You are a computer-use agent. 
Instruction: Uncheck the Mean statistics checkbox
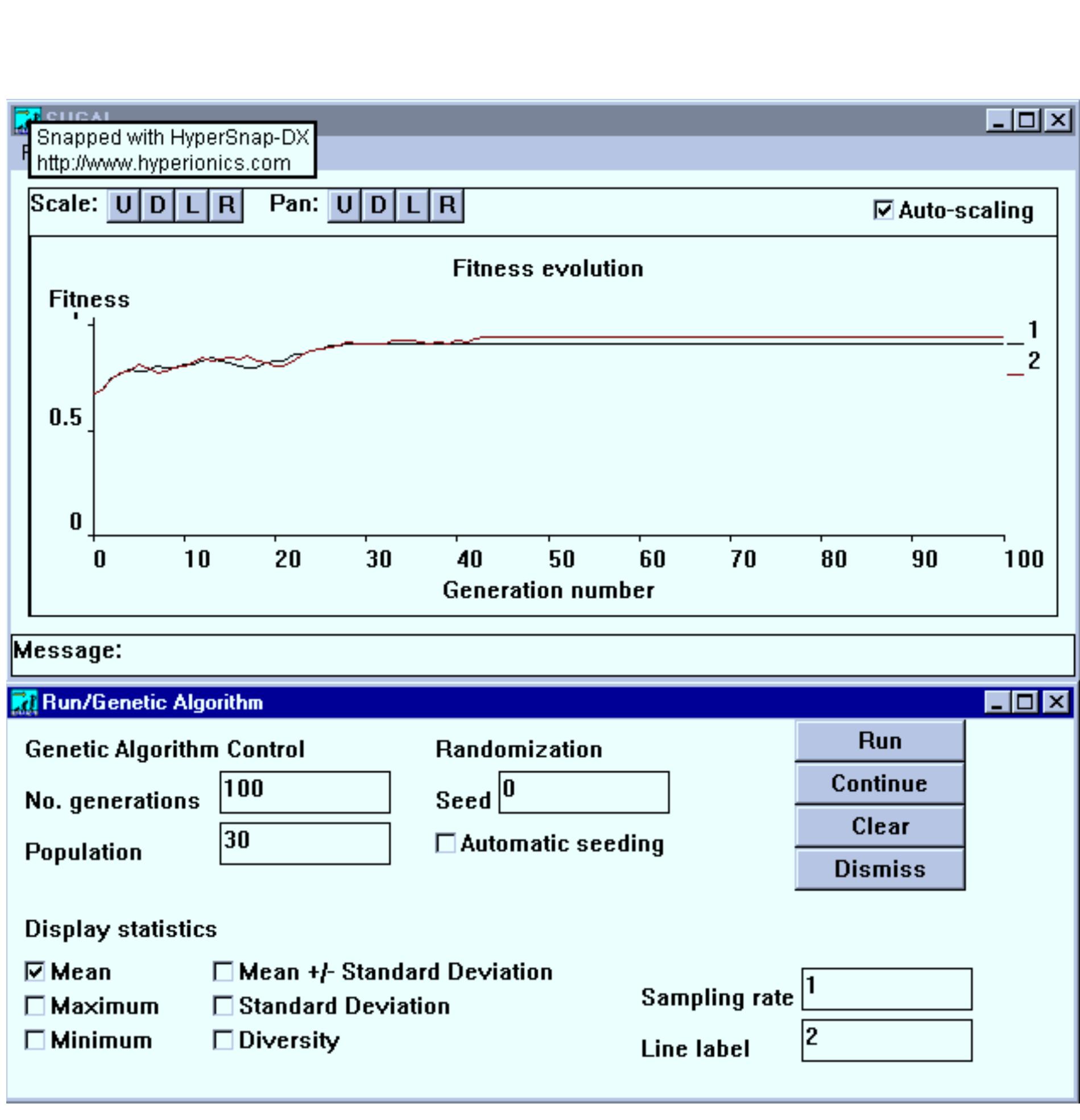point(35,972)
